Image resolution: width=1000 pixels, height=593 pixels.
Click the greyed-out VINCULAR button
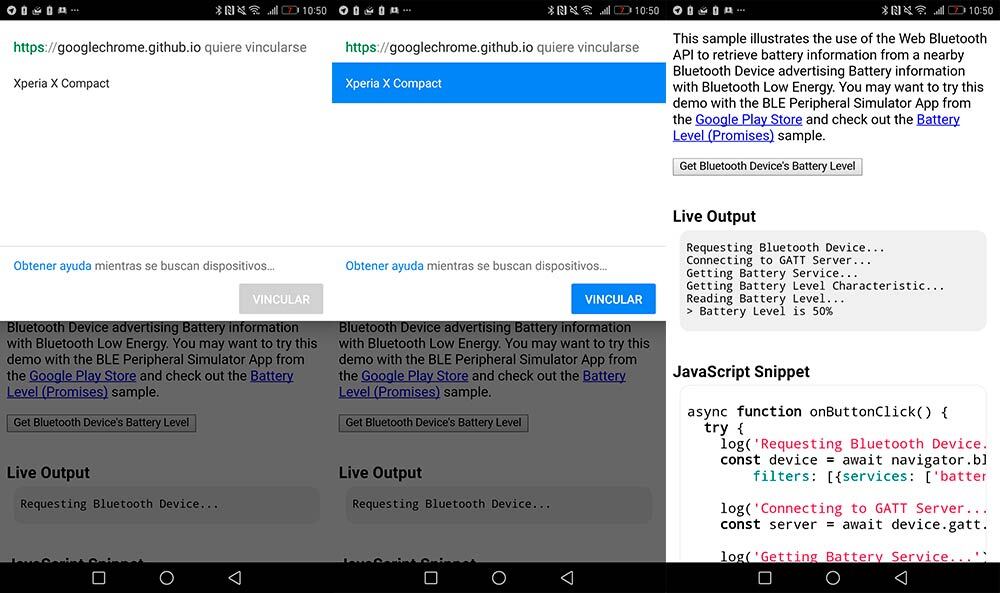click(281, 299)
